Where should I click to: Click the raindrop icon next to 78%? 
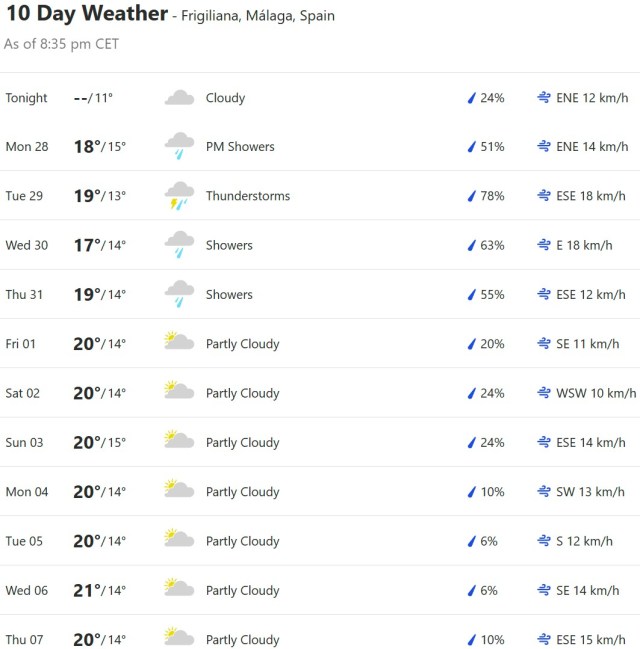tap(471, 196)
